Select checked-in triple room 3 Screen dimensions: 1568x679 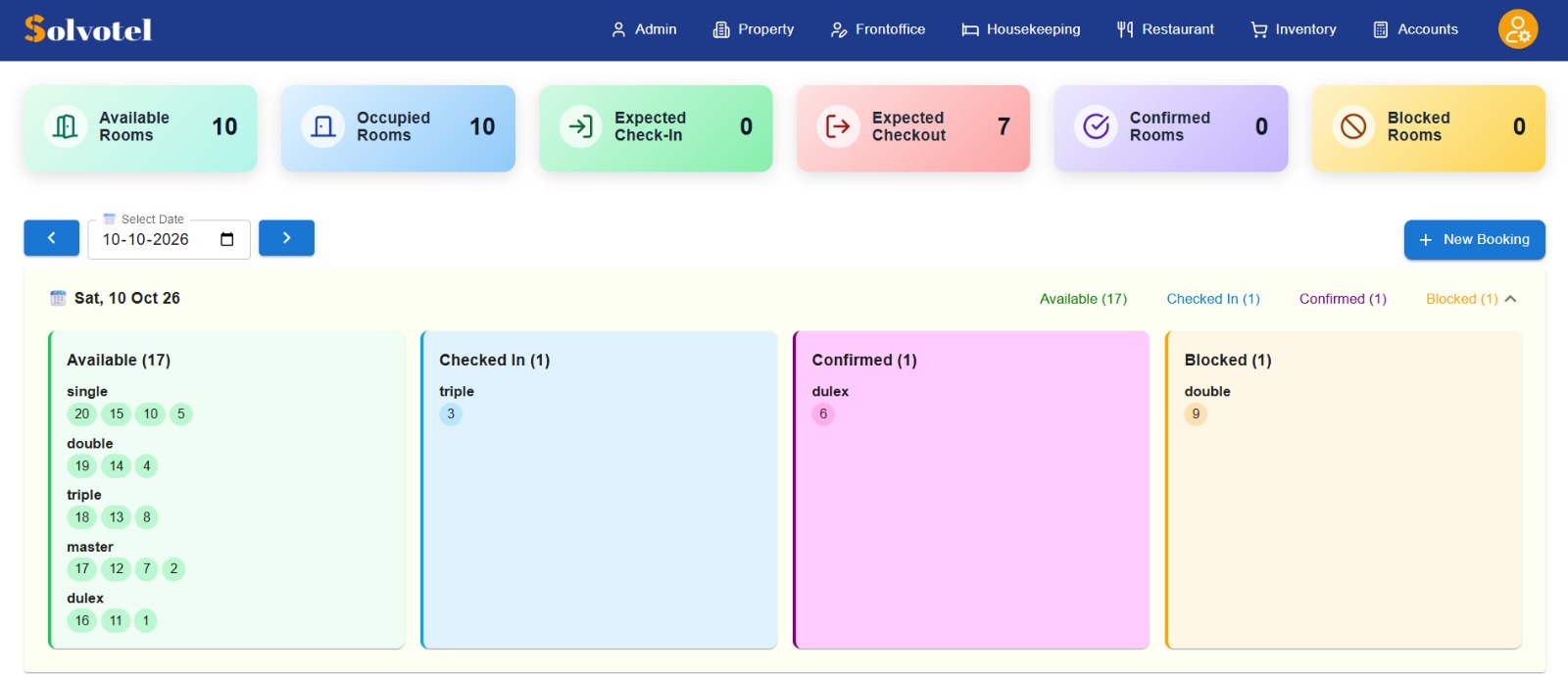click(451, 414)
